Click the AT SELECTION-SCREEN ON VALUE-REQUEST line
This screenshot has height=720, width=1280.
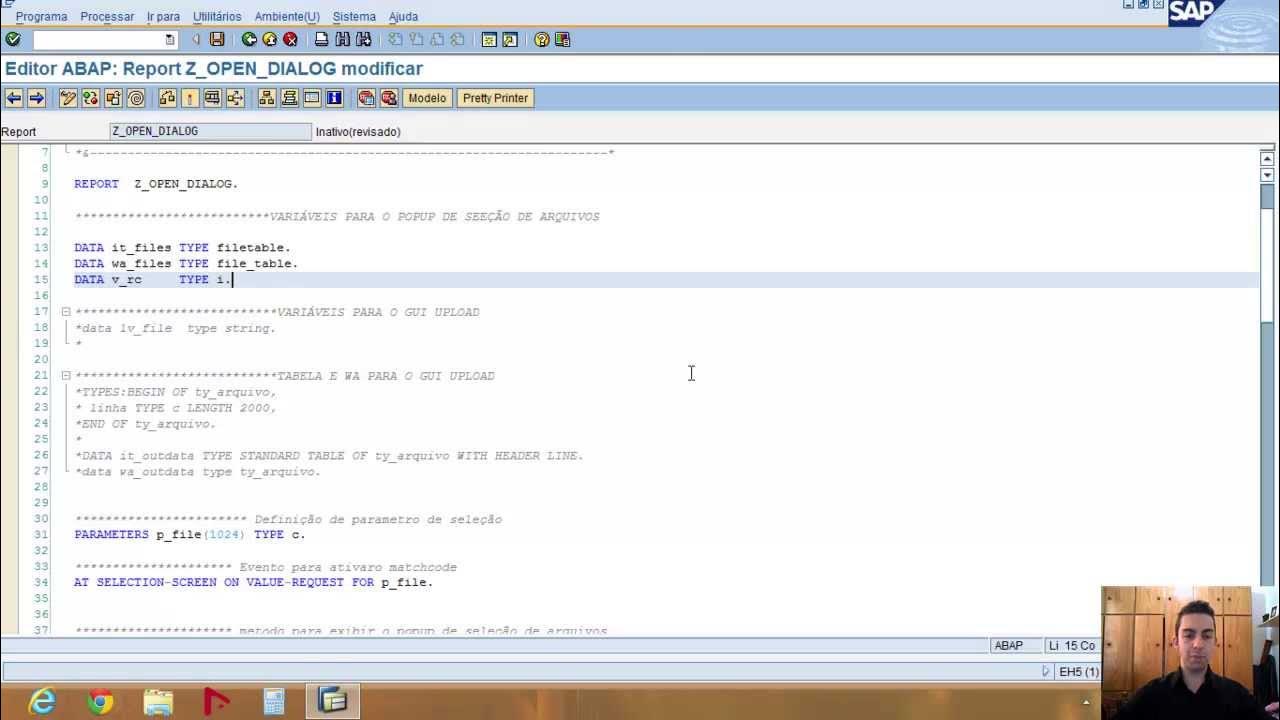(253, 583)
